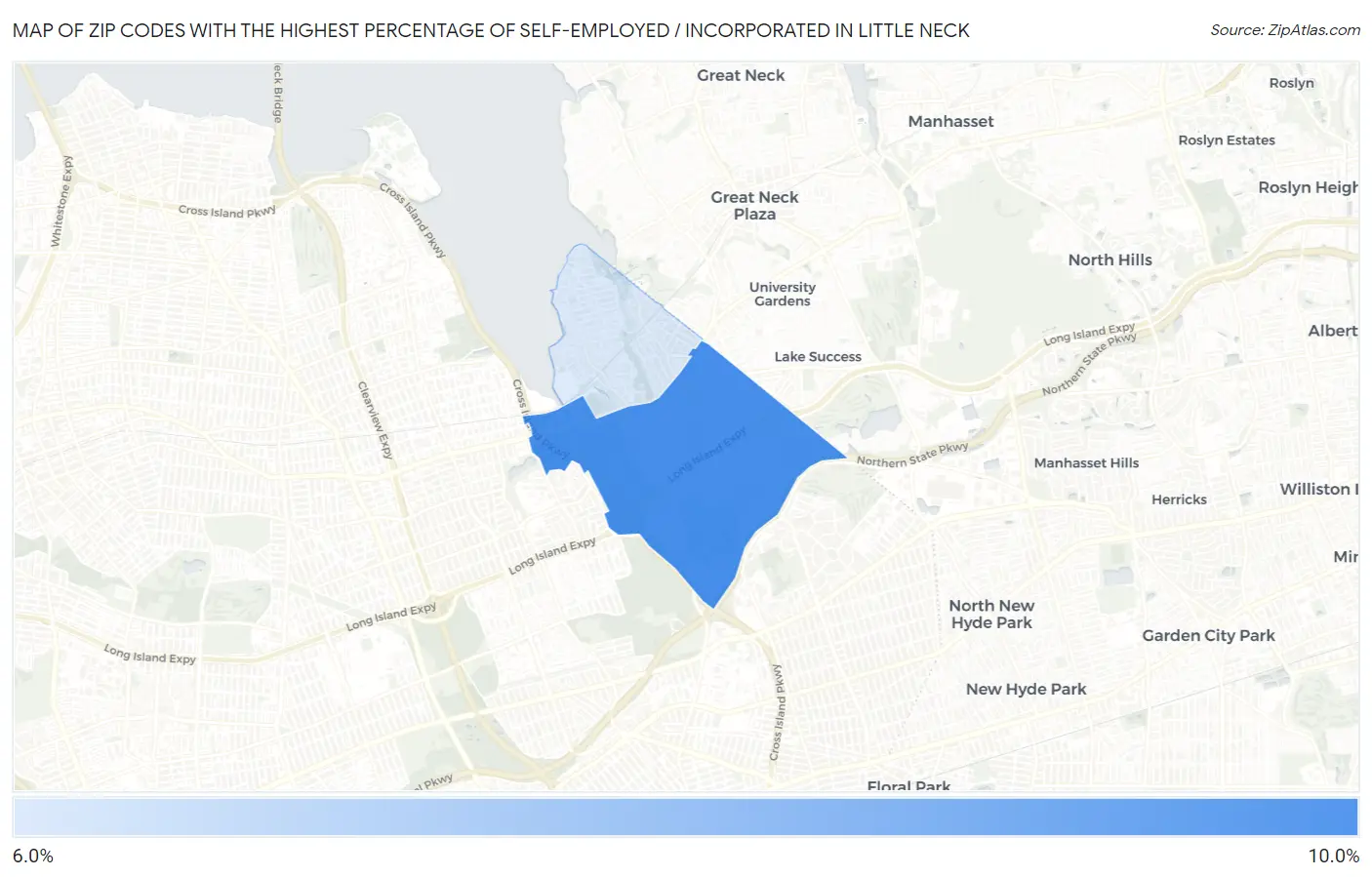1372x877 pixels.
Task: Click the Cross Island Pkwy label near Whitestone Expy
Action: (226, 211)
